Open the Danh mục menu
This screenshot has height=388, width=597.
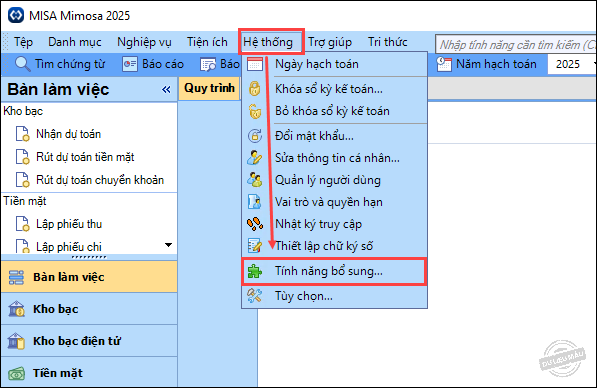75,42
